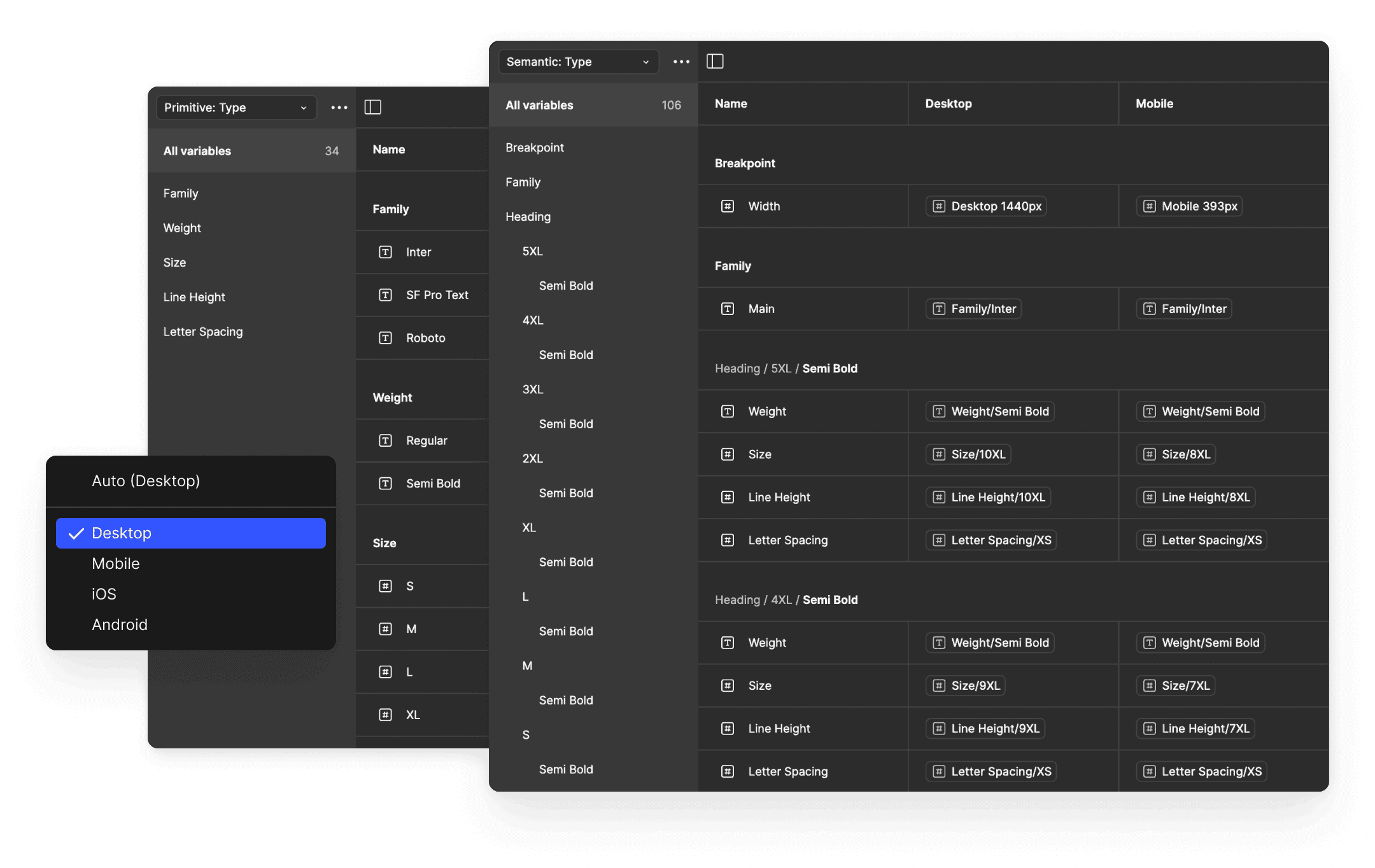Collapse the Heading group in sidebar
Viewport: 1375px width, 868px height.
click(528, 217)
